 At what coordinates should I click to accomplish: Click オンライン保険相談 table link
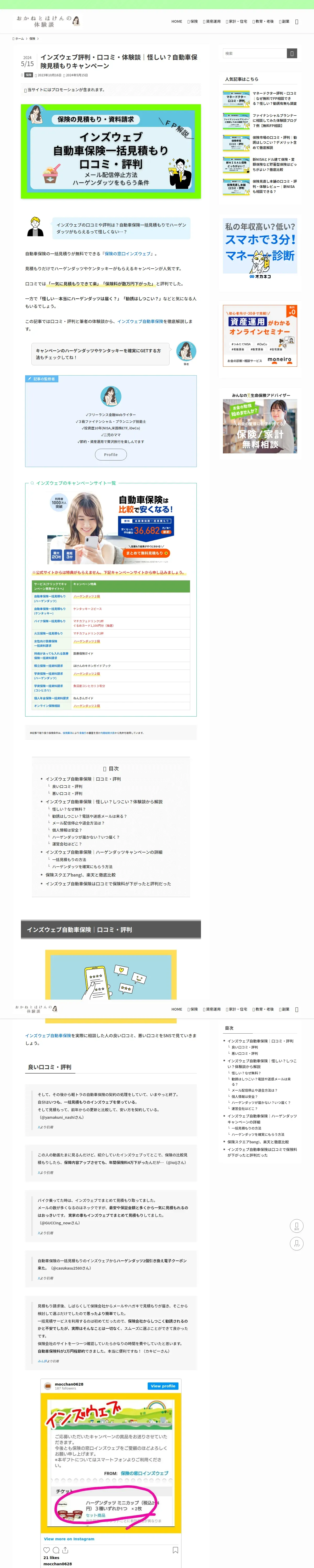click(47, 706)
